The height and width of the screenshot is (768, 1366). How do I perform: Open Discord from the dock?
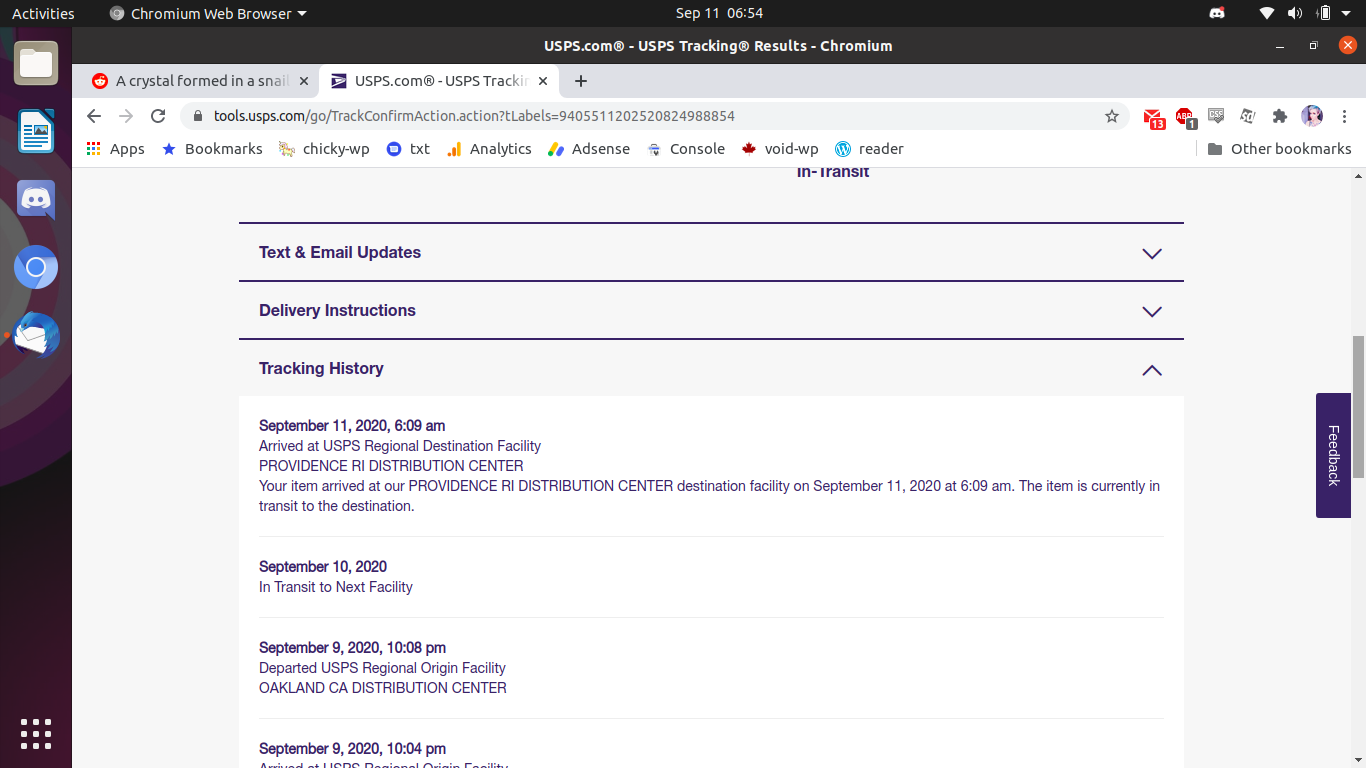pyautogui.click(x=36, y=199)
